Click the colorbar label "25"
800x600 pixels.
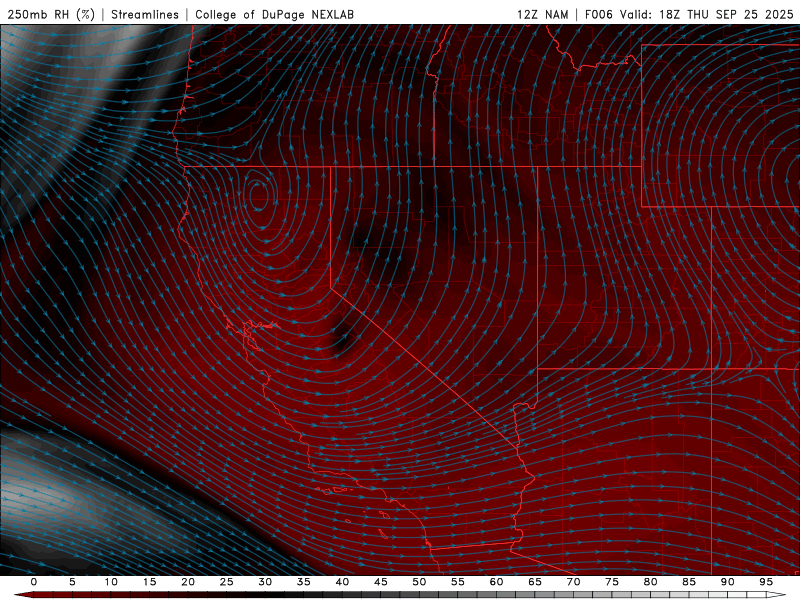[x=226, y=582]
